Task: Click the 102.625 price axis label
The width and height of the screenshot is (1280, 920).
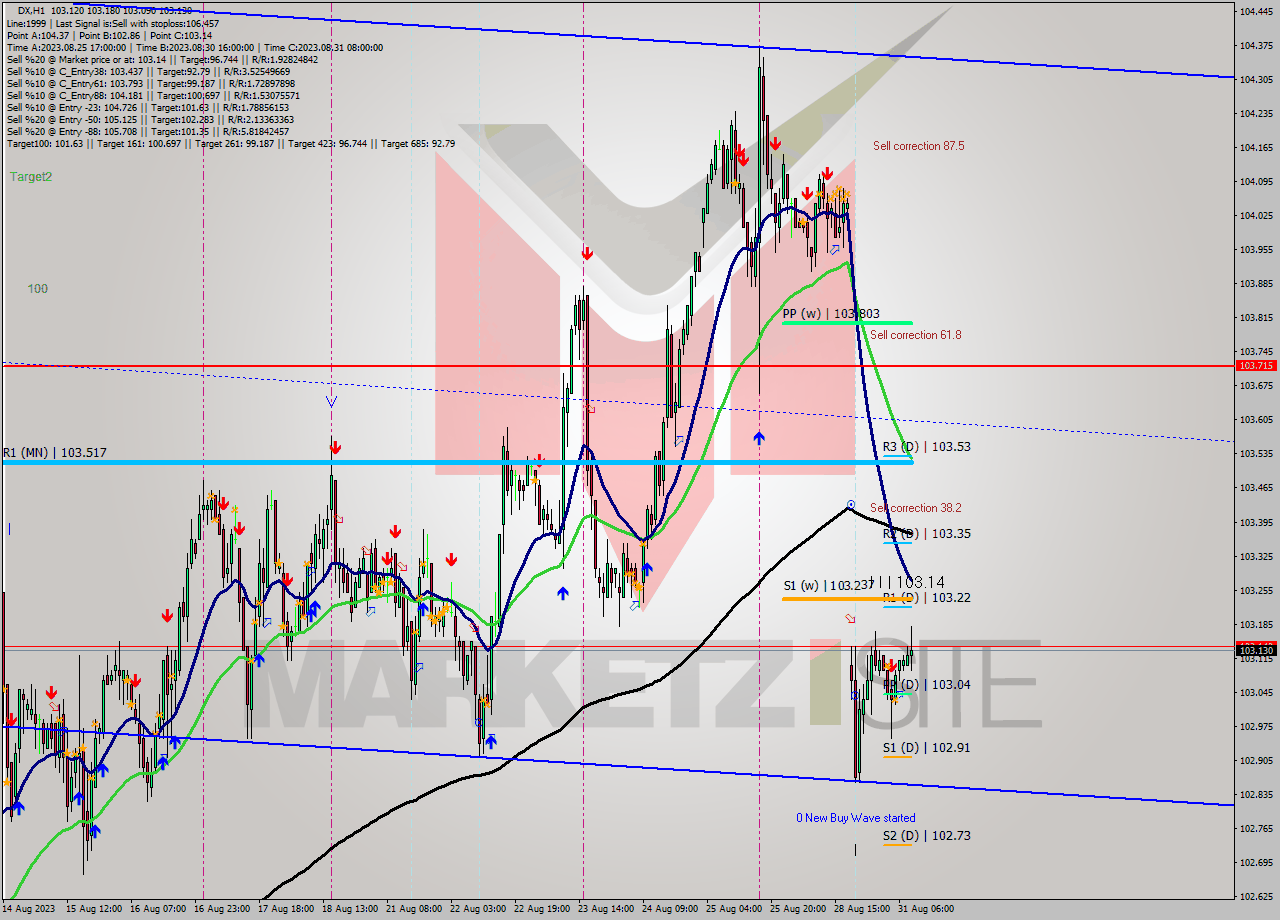Action: pos(1256,896)
